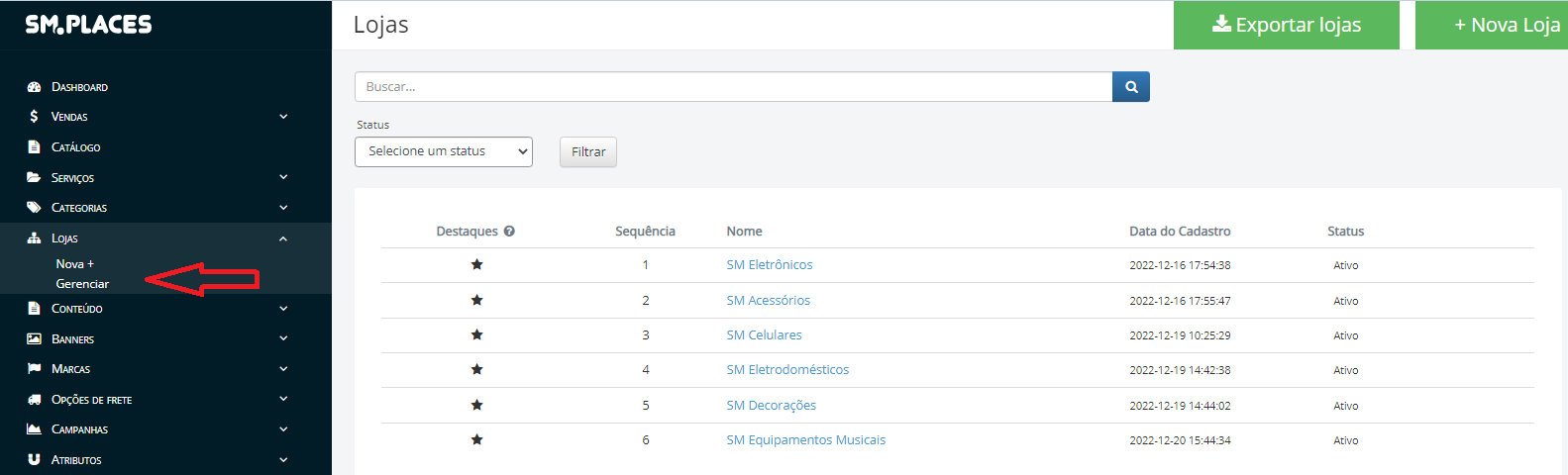This screenshot has height=475, width=1568.
Task: Expand the Banners menu chevron
Action: 283,338
